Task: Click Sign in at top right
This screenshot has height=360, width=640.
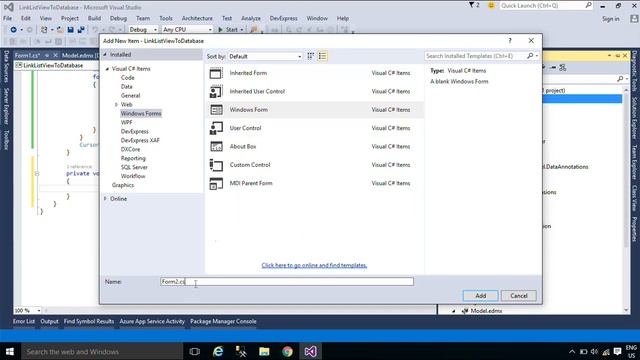Action: 611,19
